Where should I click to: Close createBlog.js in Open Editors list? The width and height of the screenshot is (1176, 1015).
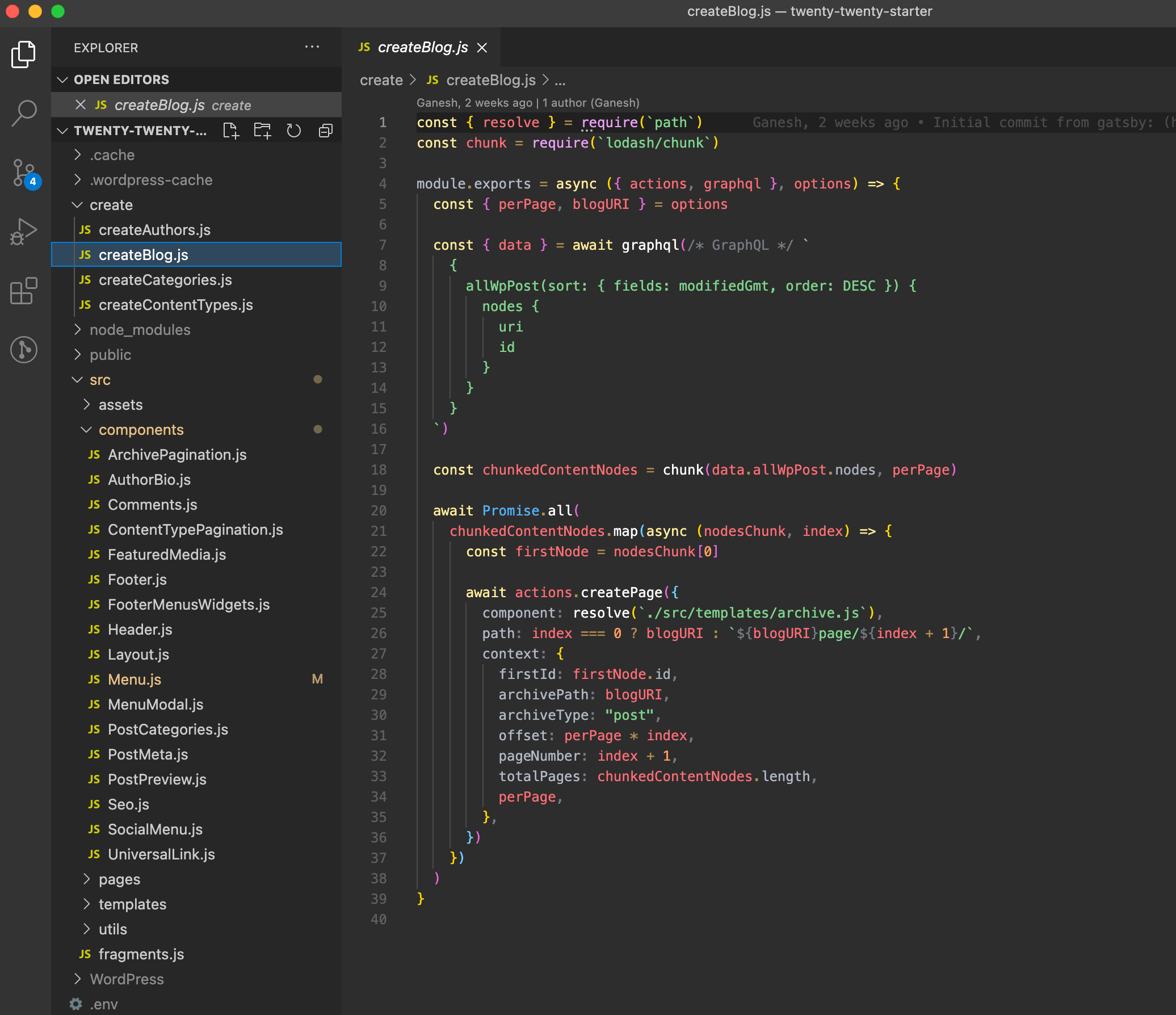81,105
